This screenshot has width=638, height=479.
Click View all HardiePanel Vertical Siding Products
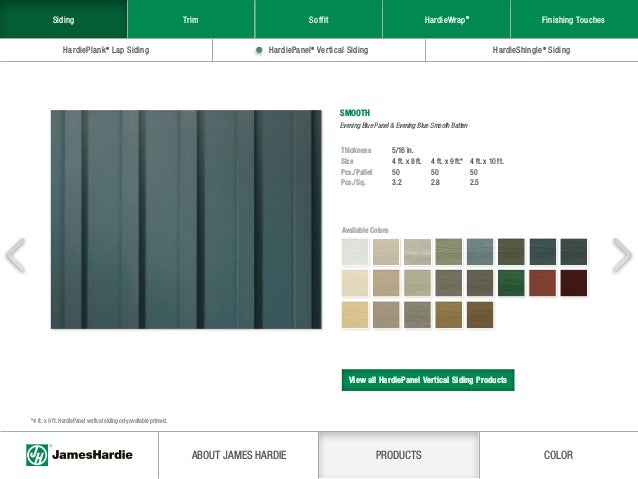click(x=428, y=380)
